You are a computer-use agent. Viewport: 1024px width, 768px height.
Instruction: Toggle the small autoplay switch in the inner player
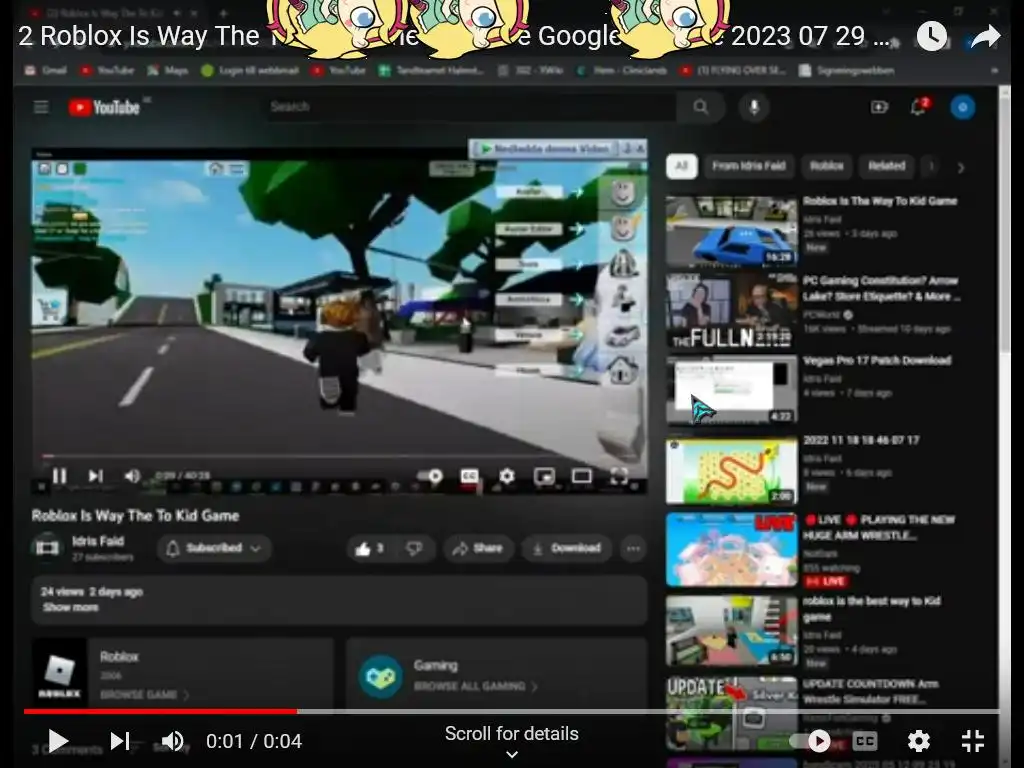[430, 476]
